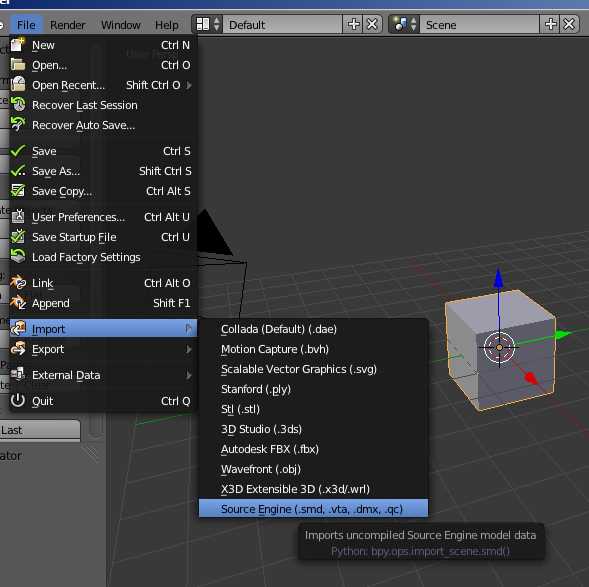589x587 pixels.
Task: Expand the Open Recent submenu
Action: [x=101, y=85]
